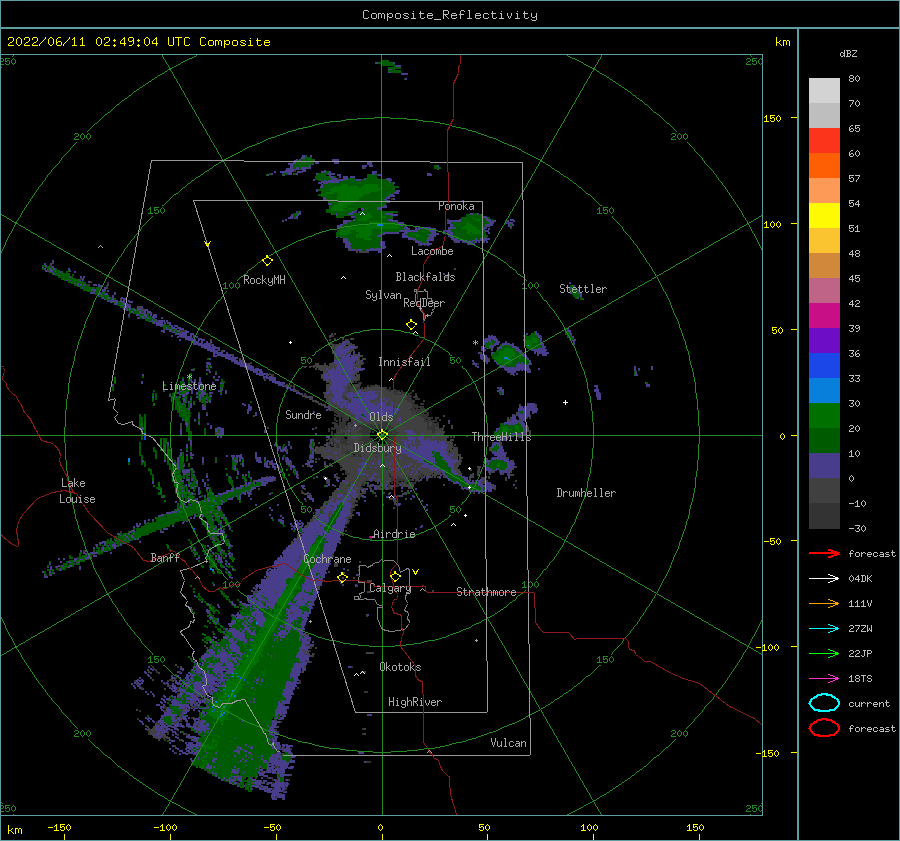Click the Strathmore label
Image resolution: width=900 pixels, height=841 pixels.
pos(486,592)
